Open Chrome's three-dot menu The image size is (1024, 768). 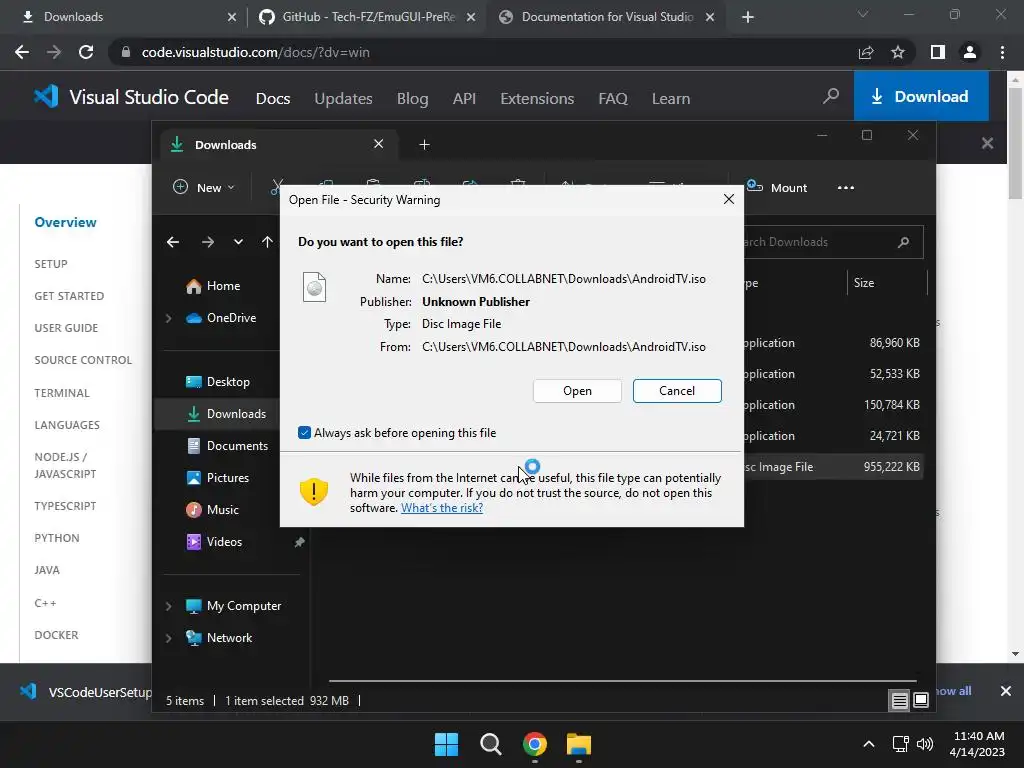click(1002, 52)
